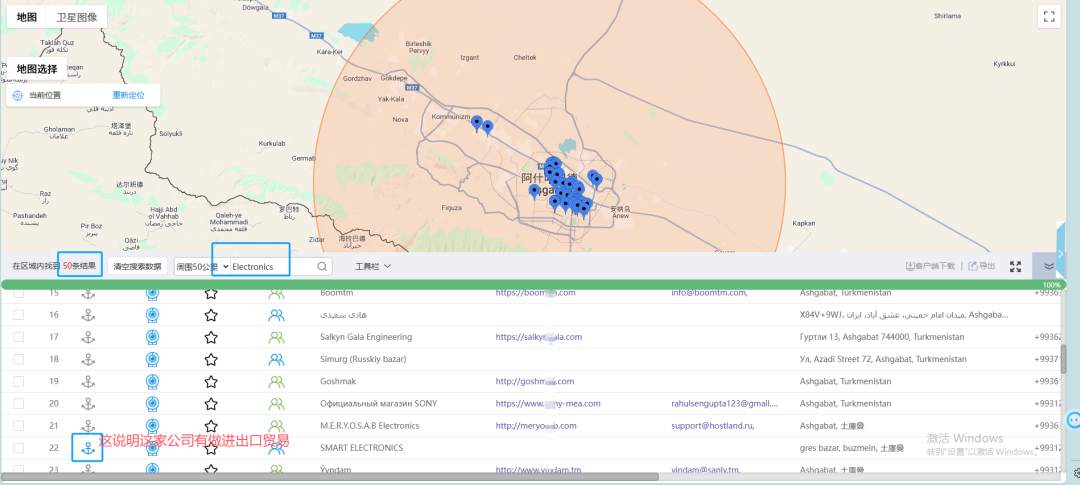The width and height of the screenshot is (1080, 485).
Task: Open the goshmak website link
Action: (535, 381)
